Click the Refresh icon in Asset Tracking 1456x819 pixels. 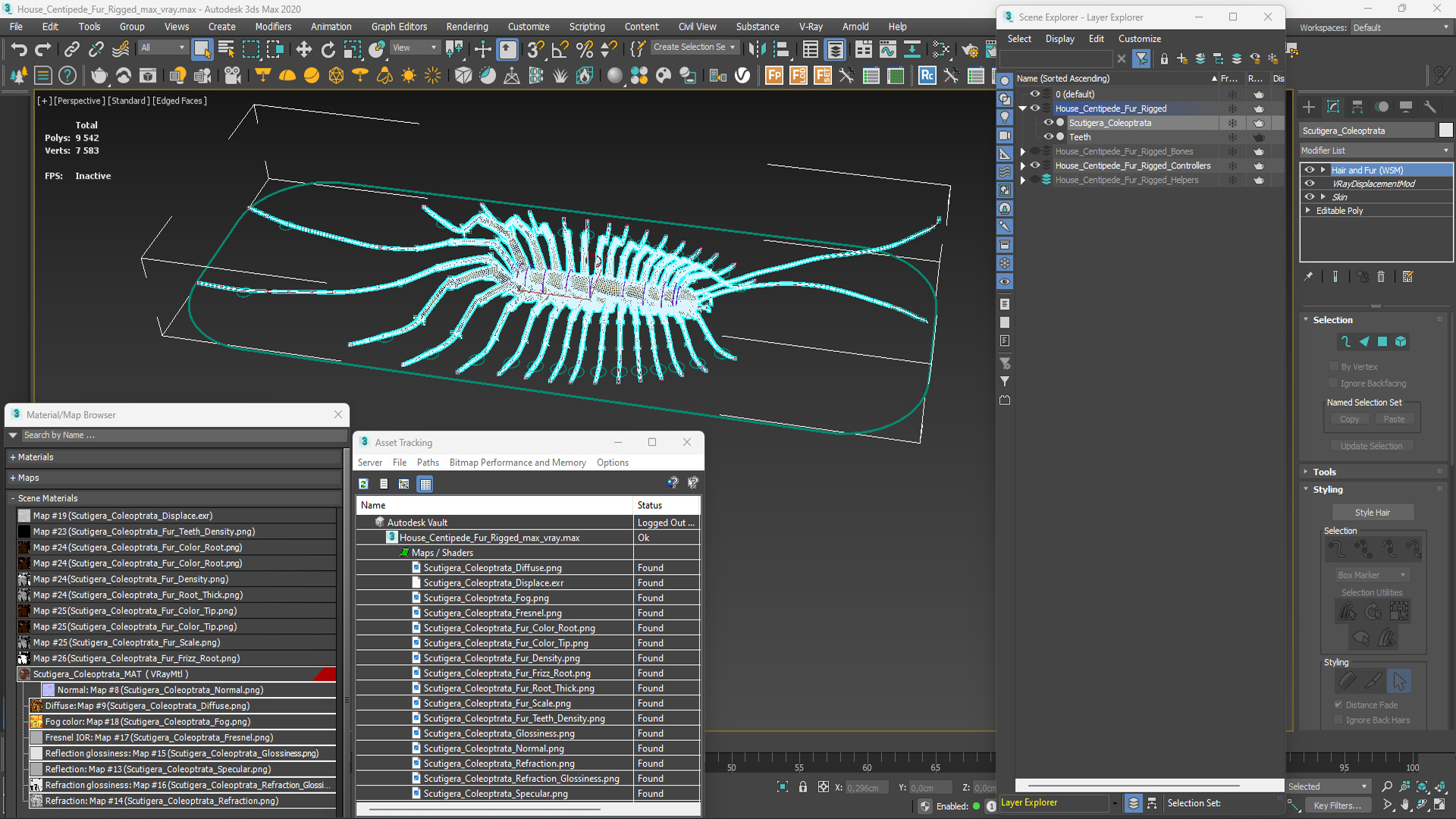click(x=364, y=484)
